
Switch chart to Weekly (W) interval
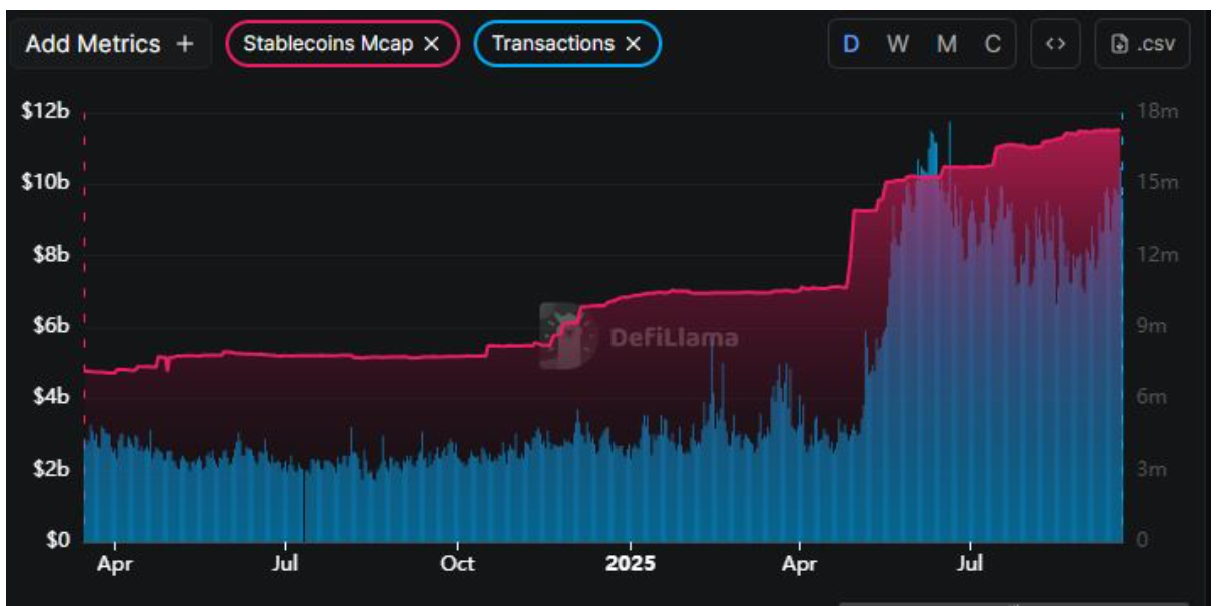point(897,44)
